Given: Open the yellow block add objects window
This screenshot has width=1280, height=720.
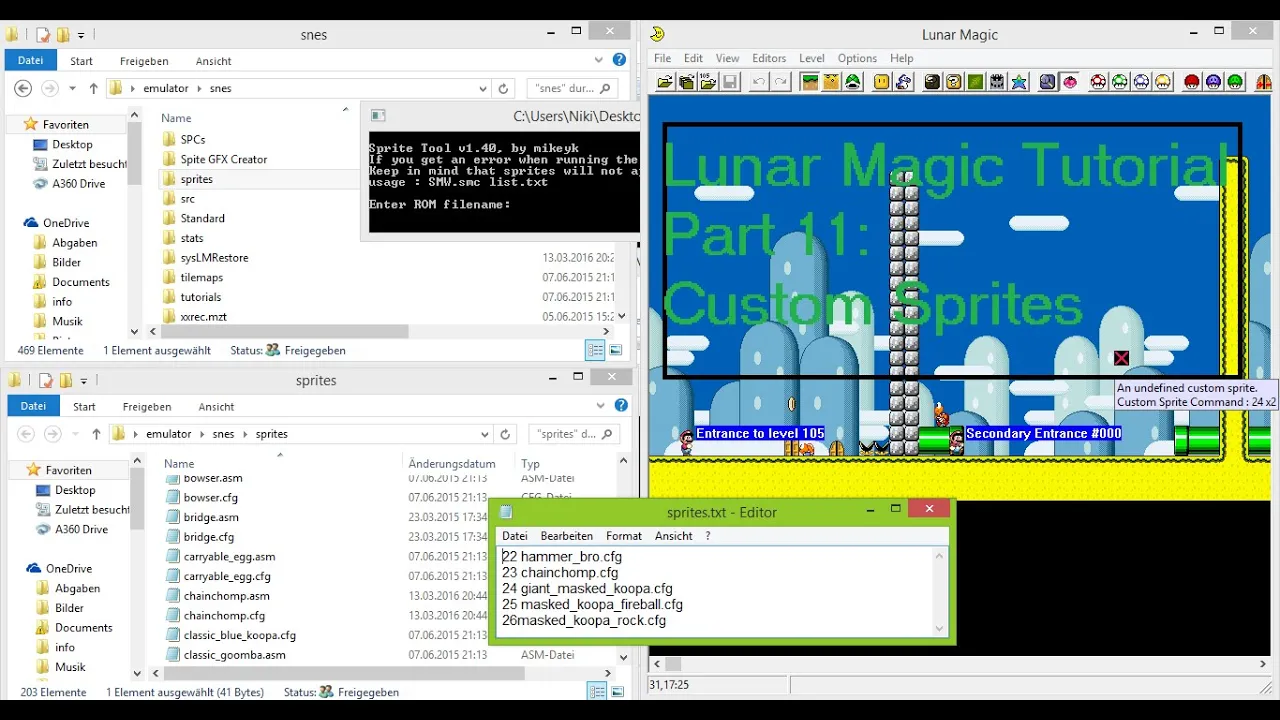Looking at the screenshot, I should 882,82.
